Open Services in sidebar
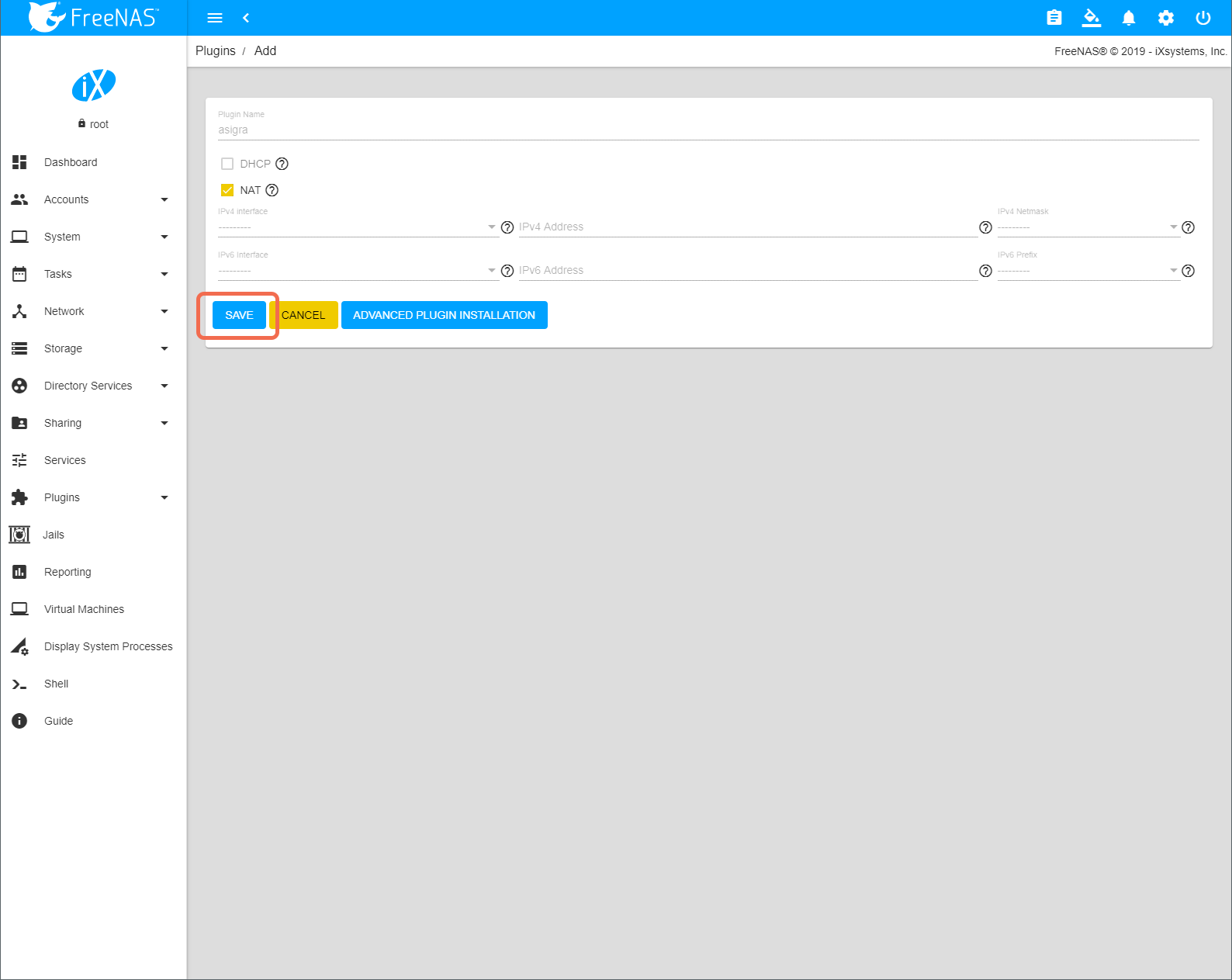The image size is (1232, 980). [x=93, y=460]
